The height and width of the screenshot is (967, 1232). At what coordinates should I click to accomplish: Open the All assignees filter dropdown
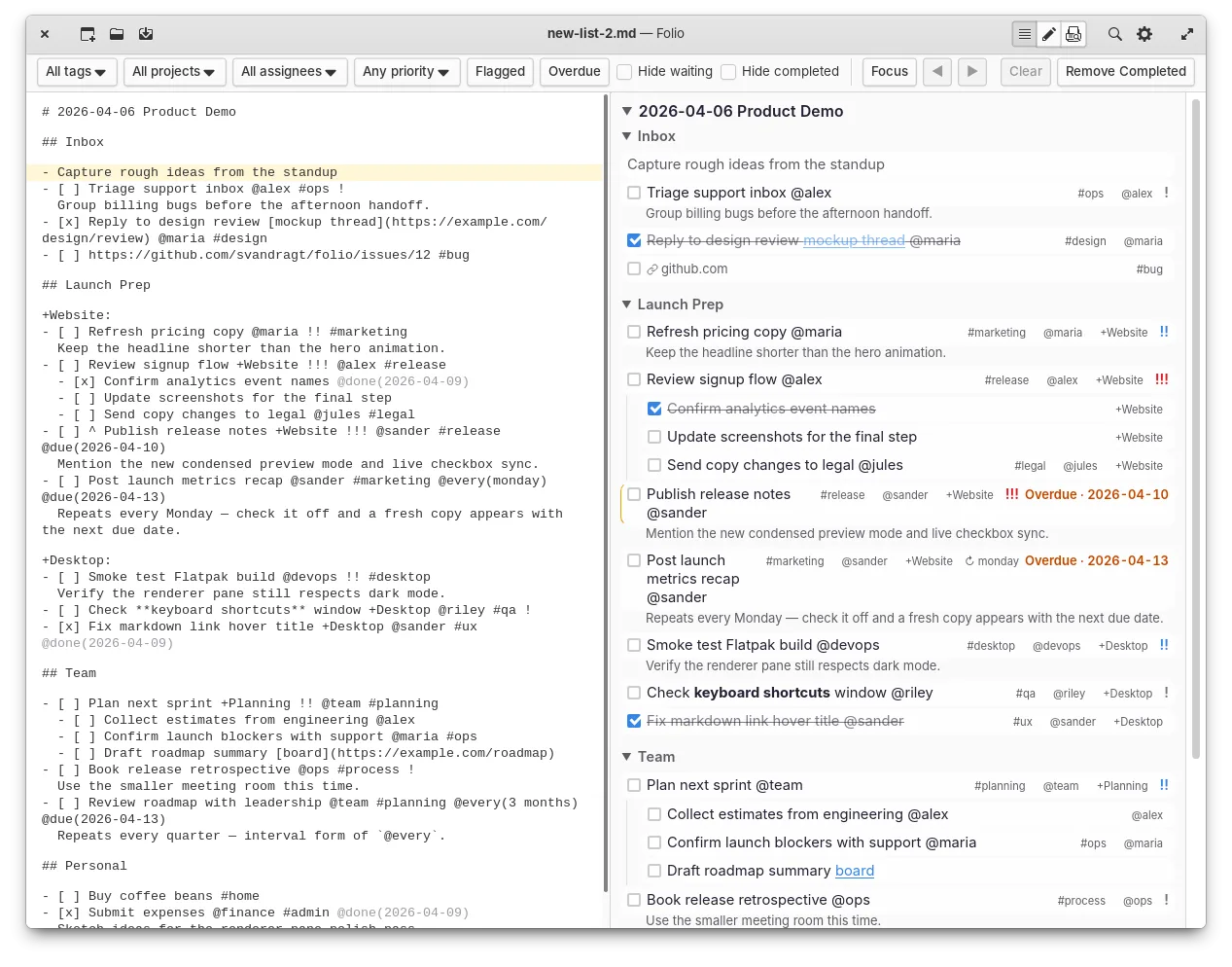coord(290,71)
